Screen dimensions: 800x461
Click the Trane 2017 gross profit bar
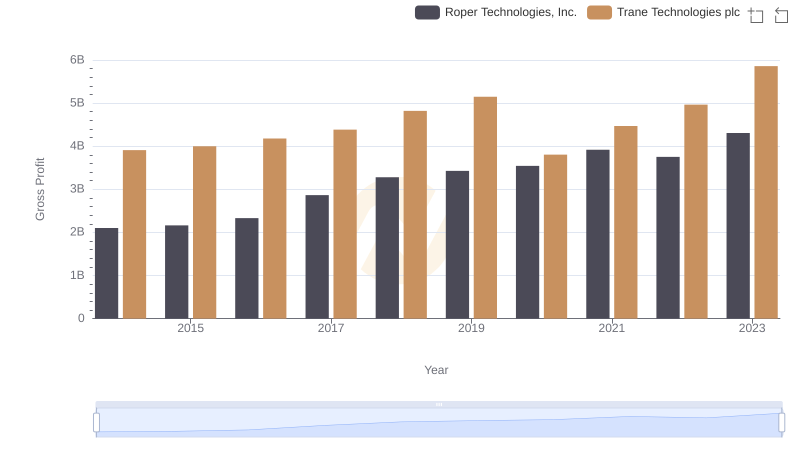[345, 224]
